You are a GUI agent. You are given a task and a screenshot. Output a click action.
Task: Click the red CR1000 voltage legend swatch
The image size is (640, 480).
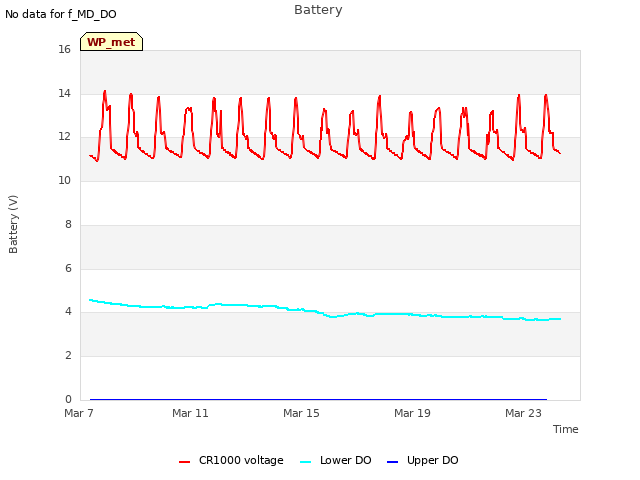click(184, 462)
